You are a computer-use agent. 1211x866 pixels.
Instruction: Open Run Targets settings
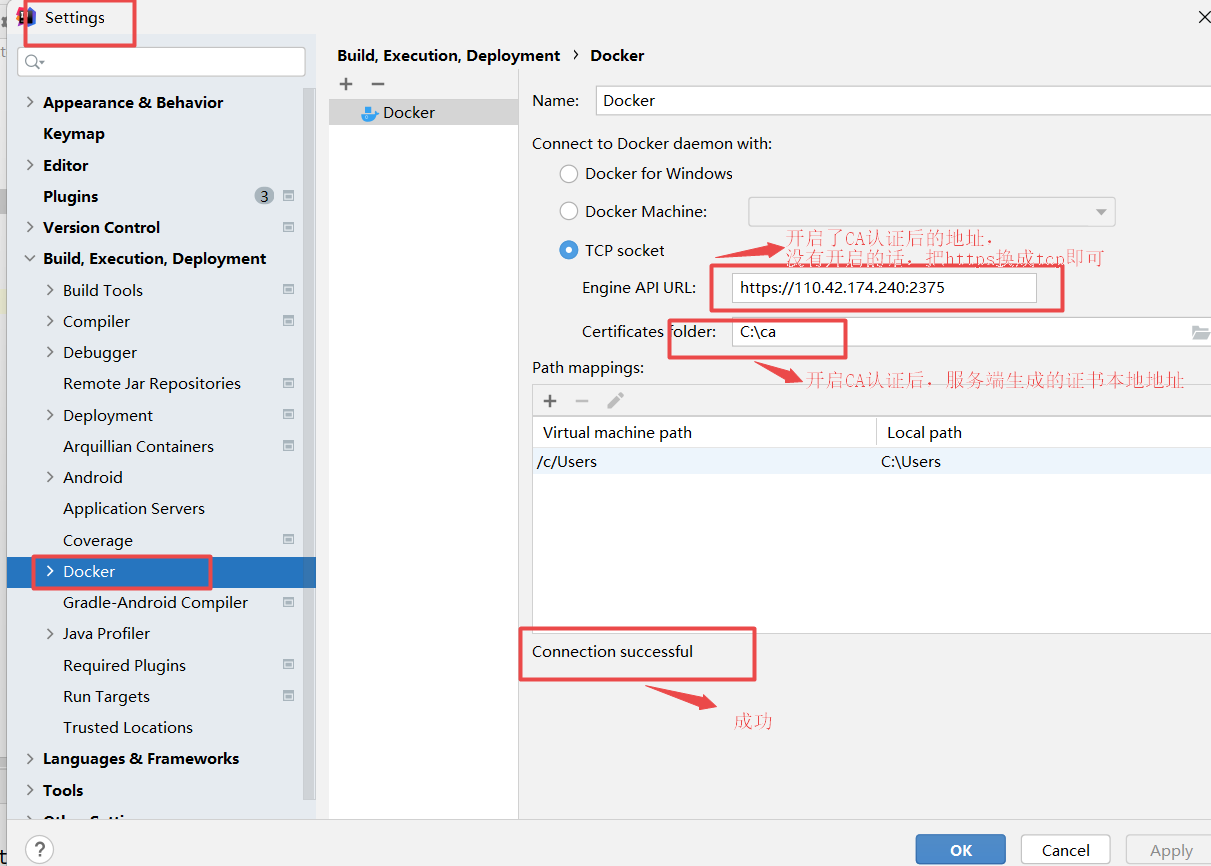pyautogui.click(x=106, y=696)
